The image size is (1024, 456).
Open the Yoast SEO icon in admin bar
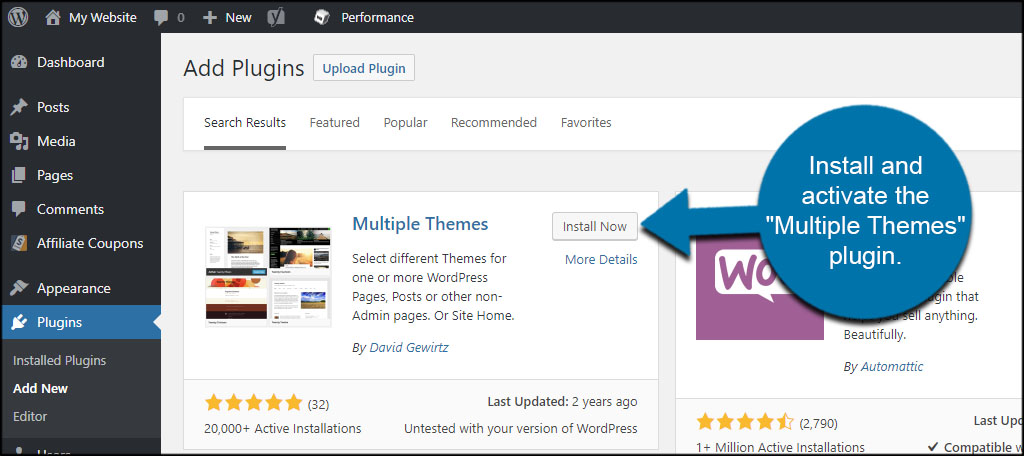(x=276, y=18)
